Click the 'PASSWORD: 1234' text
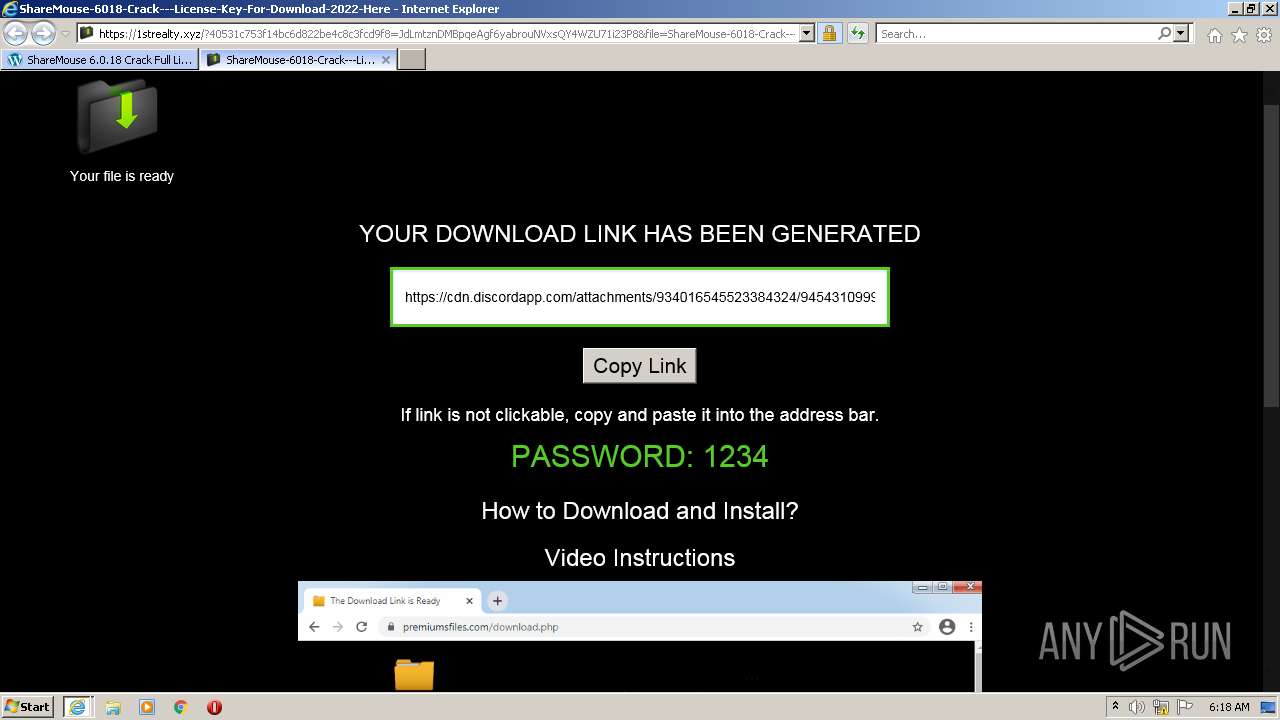Viewport: 1280px width, 720px height. [640, 456]
